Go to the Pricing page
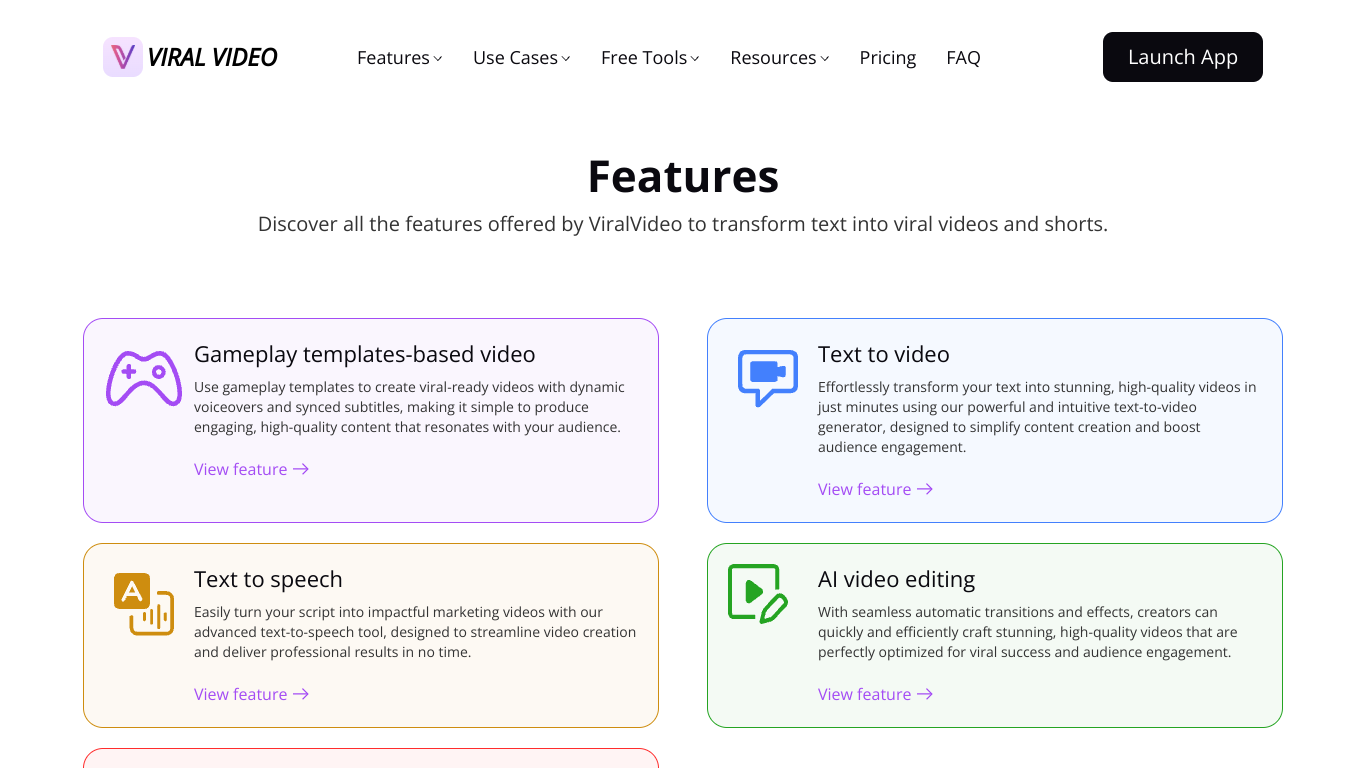 click(888, 58)
